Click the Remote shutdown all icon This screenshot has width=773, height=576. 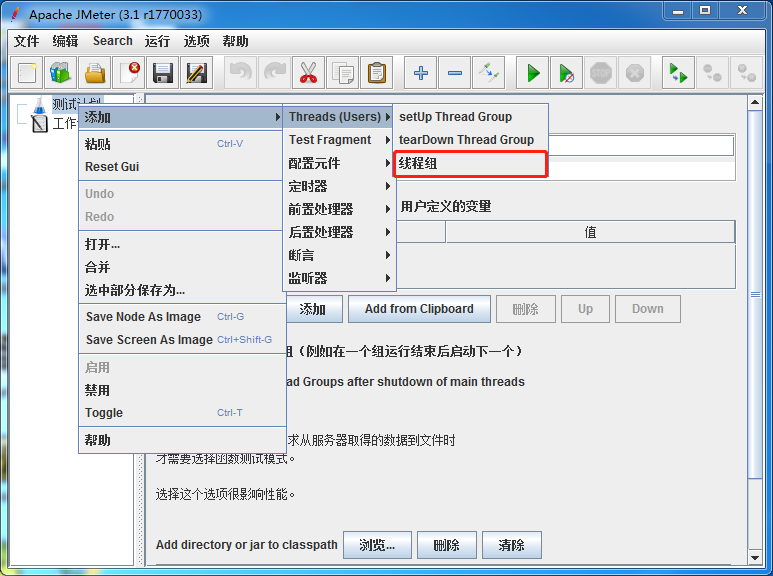coord(746,73)
